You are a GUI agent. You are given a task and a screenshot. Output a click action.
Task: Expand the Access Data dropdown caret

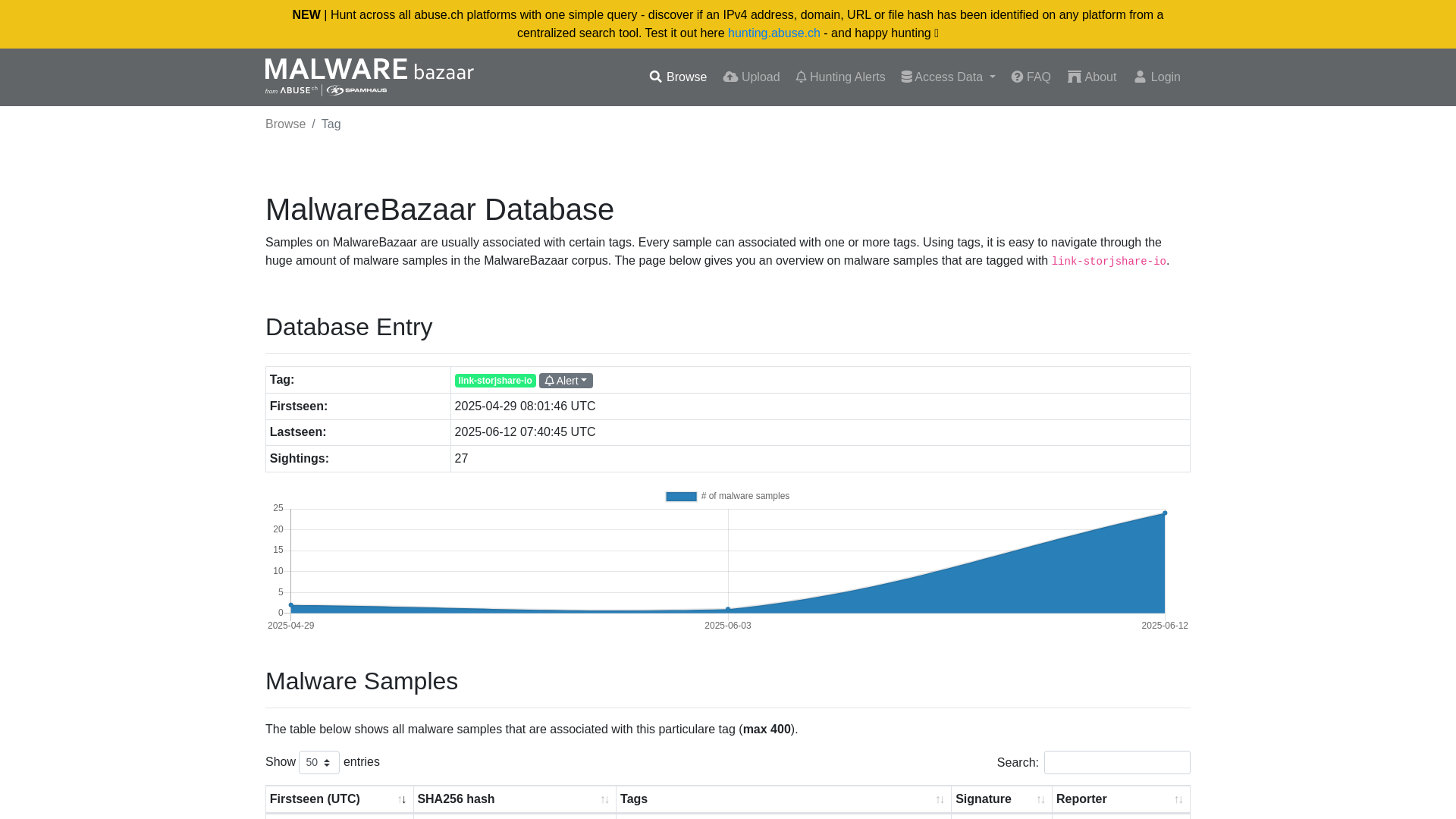coord(992,77)
